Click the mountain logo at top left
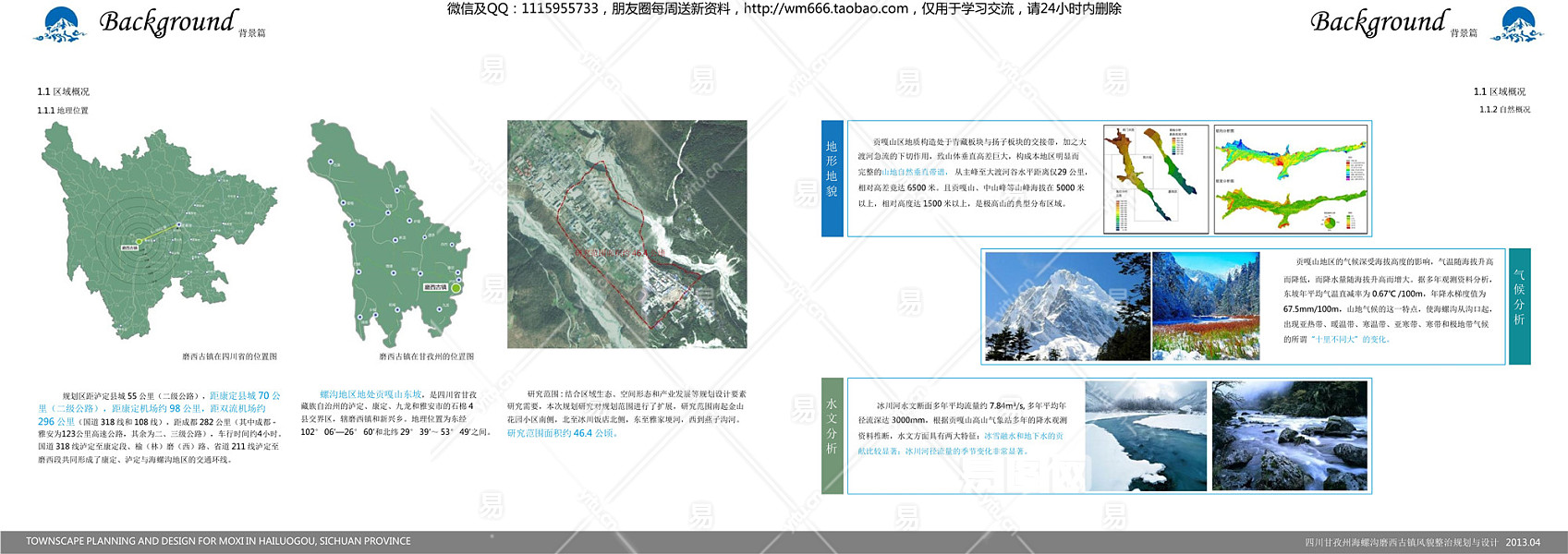The image size is (1568, 554). coord(60,25)
